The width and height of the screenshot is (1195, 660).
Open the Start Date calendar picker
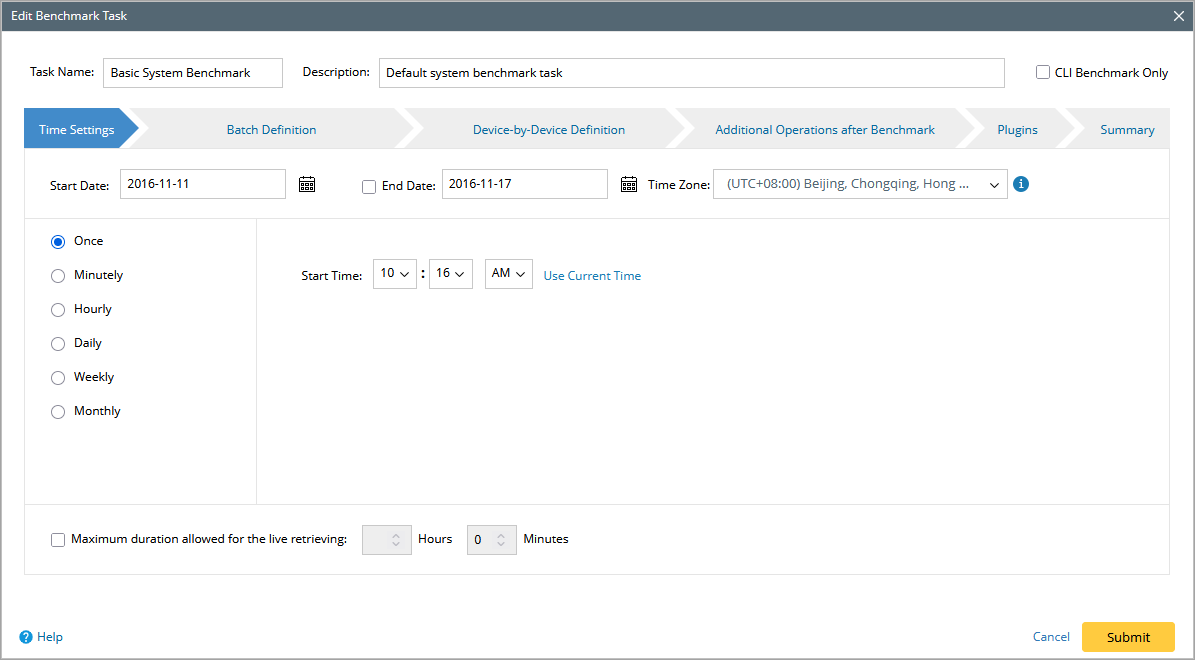[307, 184]
